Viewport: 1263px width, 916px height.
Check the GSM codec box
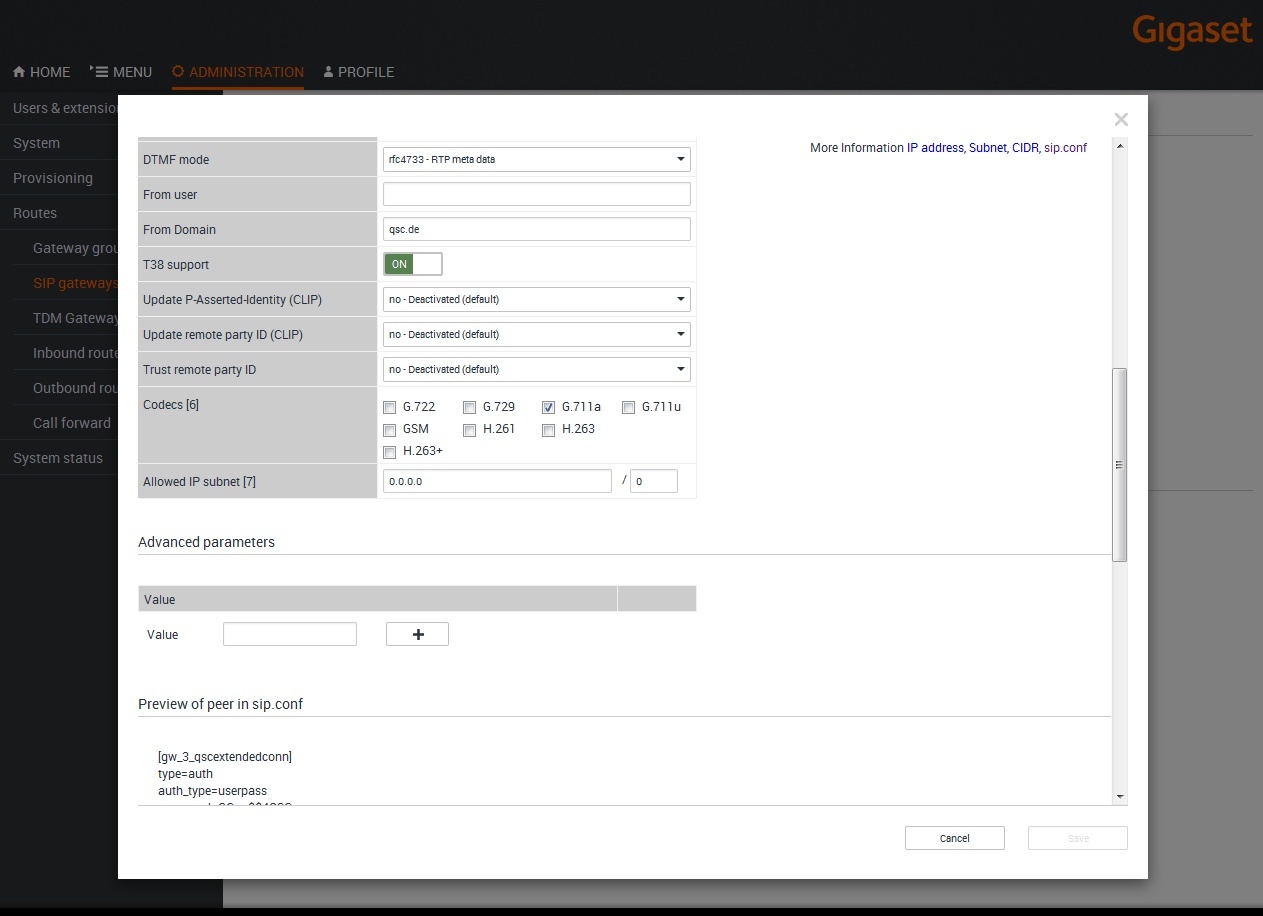coord(390,430)
